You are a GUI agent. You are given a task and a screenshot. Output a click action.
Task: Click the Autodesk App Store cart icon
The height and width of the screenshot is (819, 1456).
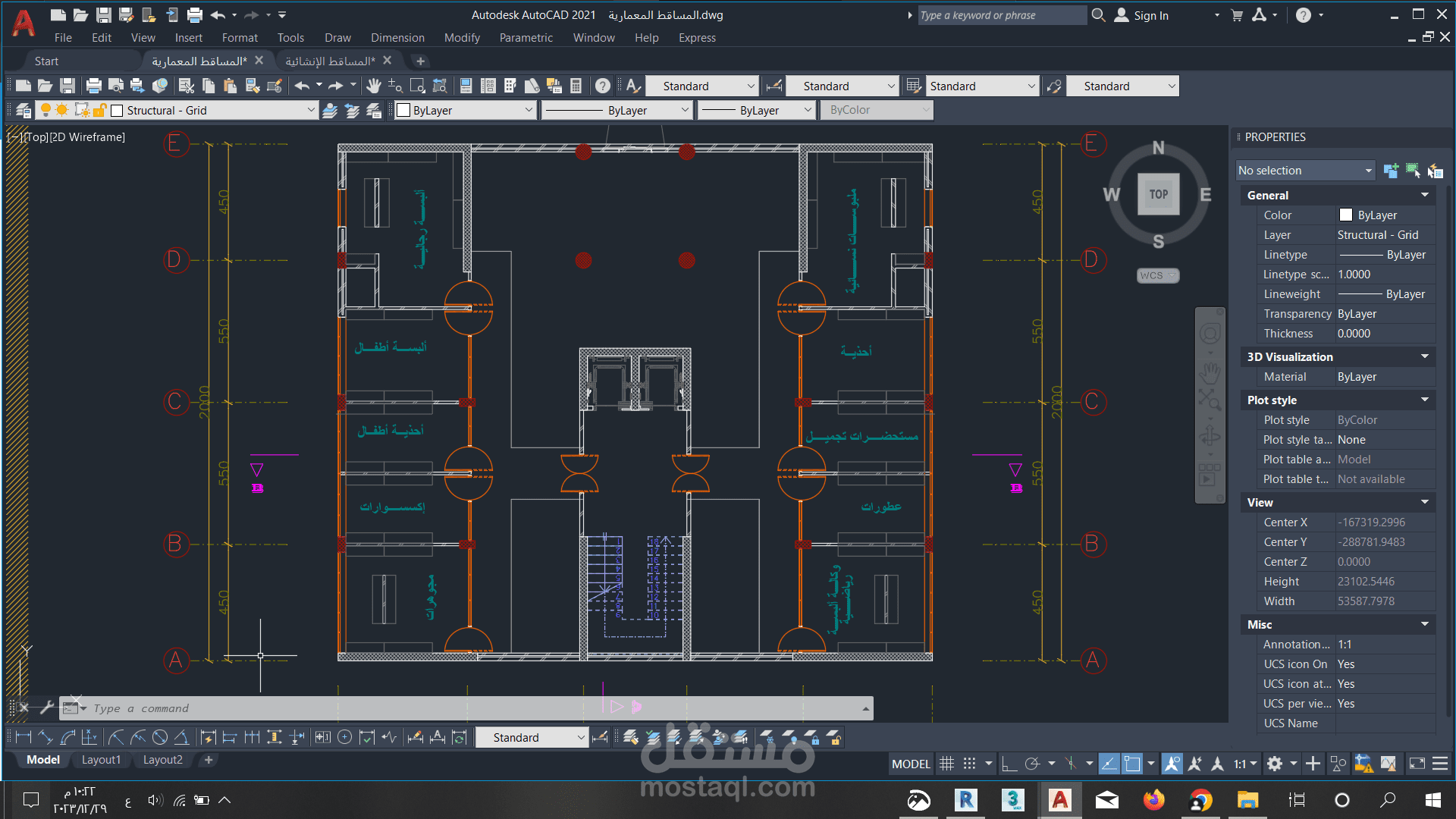[x=1237, y=15]
